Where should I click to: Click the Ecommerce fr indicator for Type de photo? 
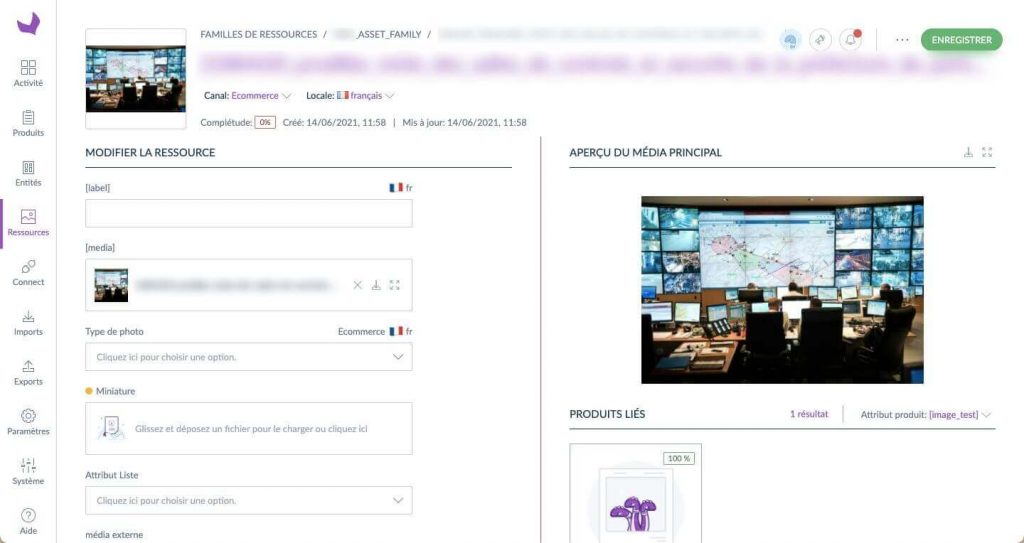pos(375,331)
